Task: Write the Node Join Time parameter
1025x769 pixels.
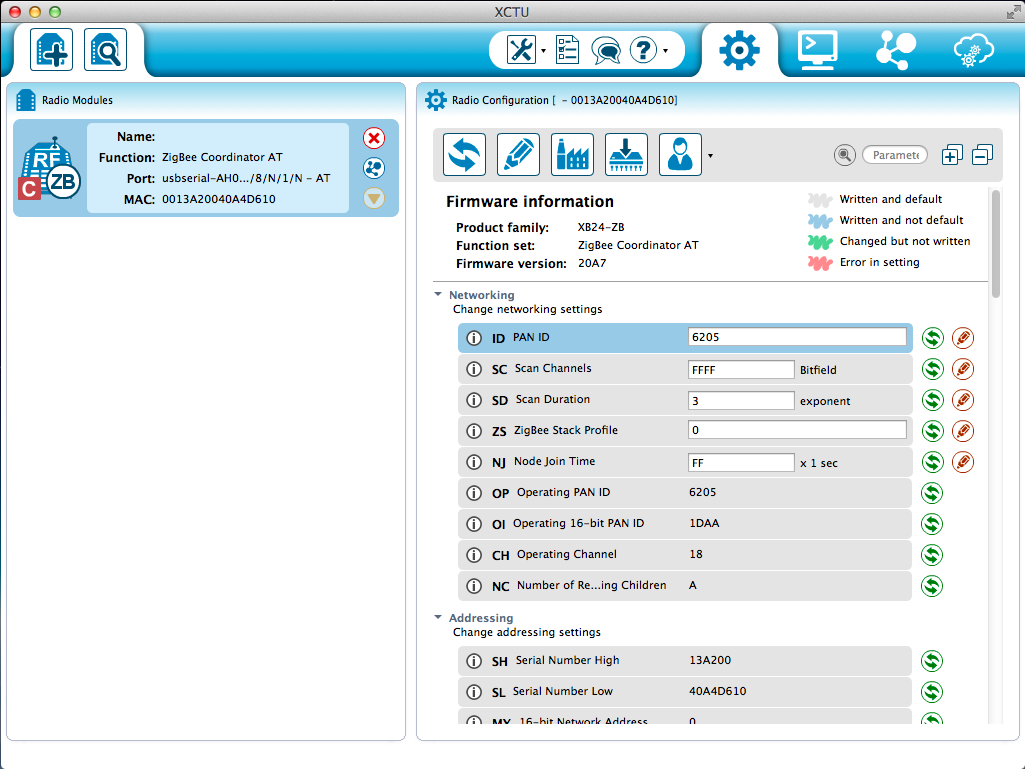Action: coord(963,462)
